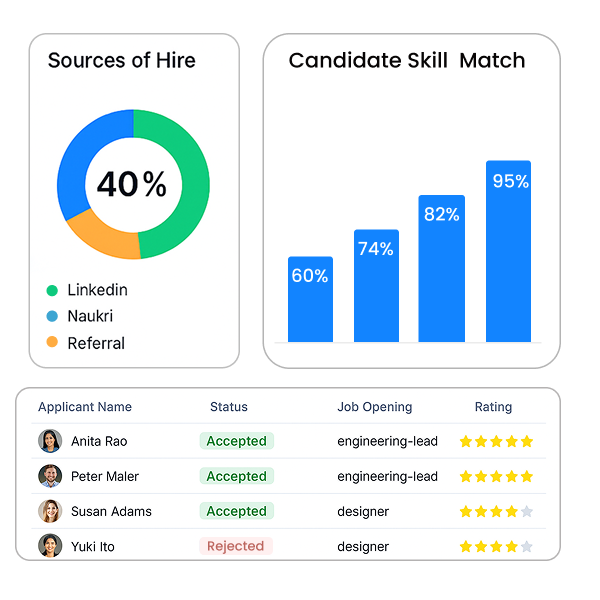Click Yuki Ito's star rating
This screenshot has width=600, height=600.
coord(496,546)
